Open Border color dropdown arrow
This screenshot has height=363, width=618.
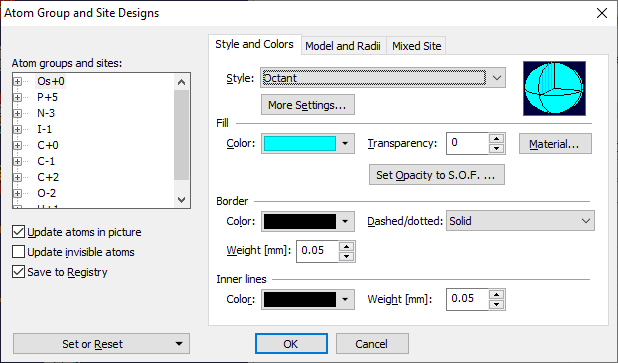345,222
